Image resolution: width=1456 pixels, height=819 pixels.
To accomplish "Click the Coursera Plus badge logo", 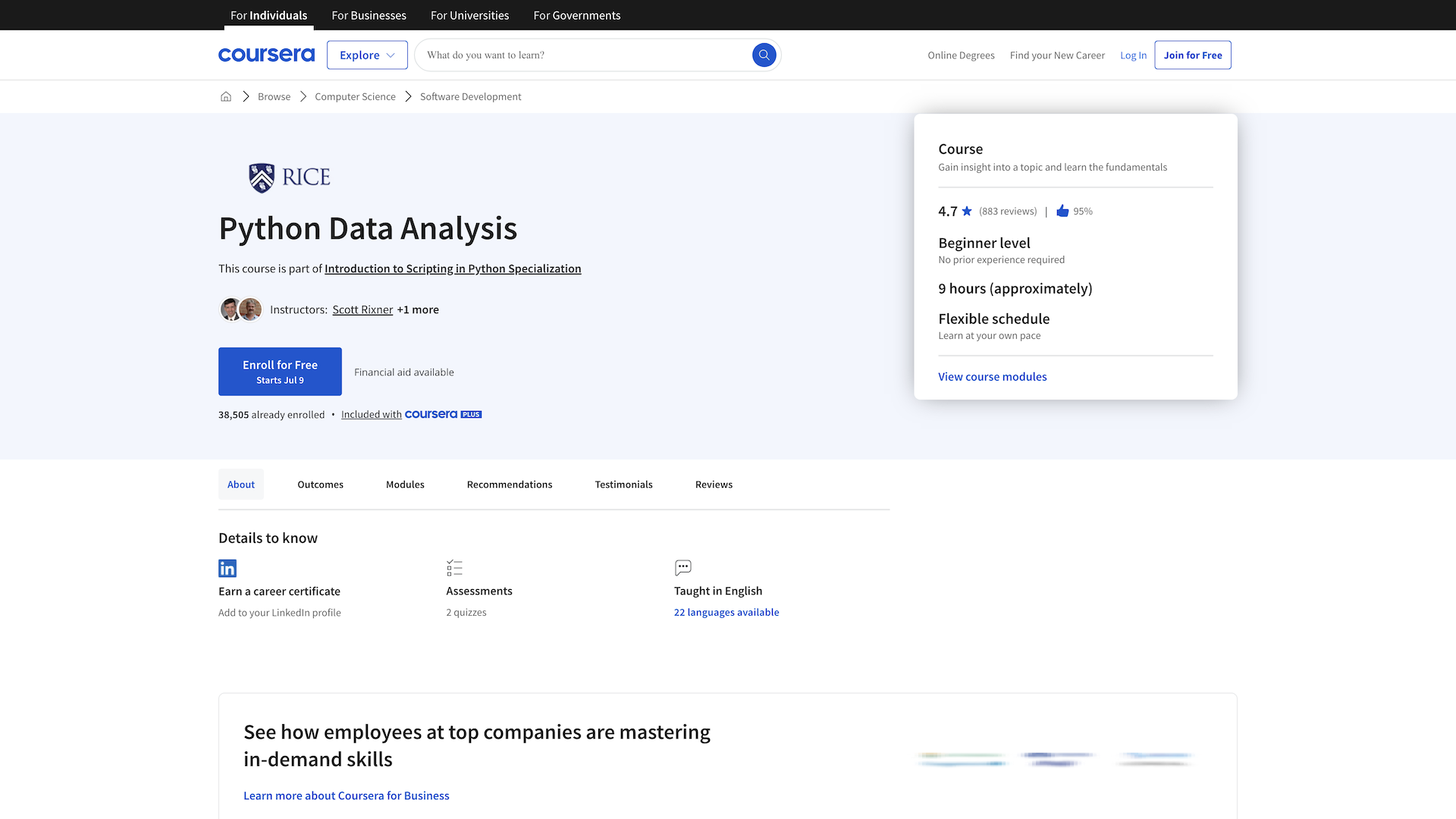I will 443,414.
